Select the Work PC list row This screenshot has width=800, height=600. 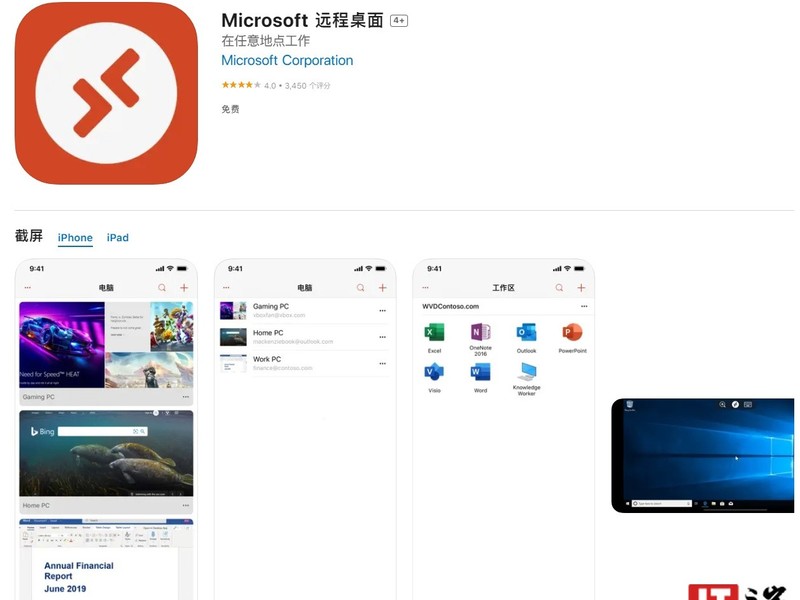click(x=304, y=363)
